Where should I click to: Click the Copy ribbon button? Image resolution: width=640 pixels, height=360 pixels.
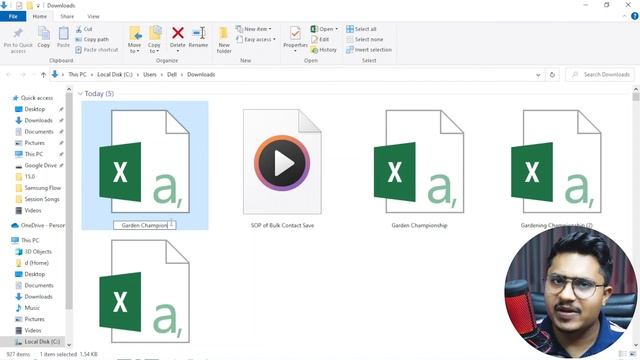point(44,37)
